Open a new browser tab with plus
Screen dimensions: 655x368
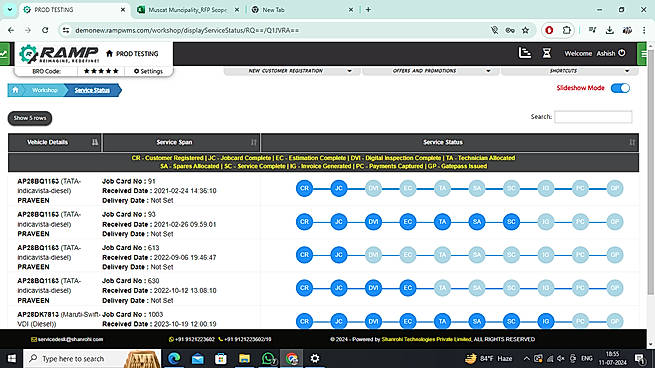pyautogui.click(x=368, y=10)
